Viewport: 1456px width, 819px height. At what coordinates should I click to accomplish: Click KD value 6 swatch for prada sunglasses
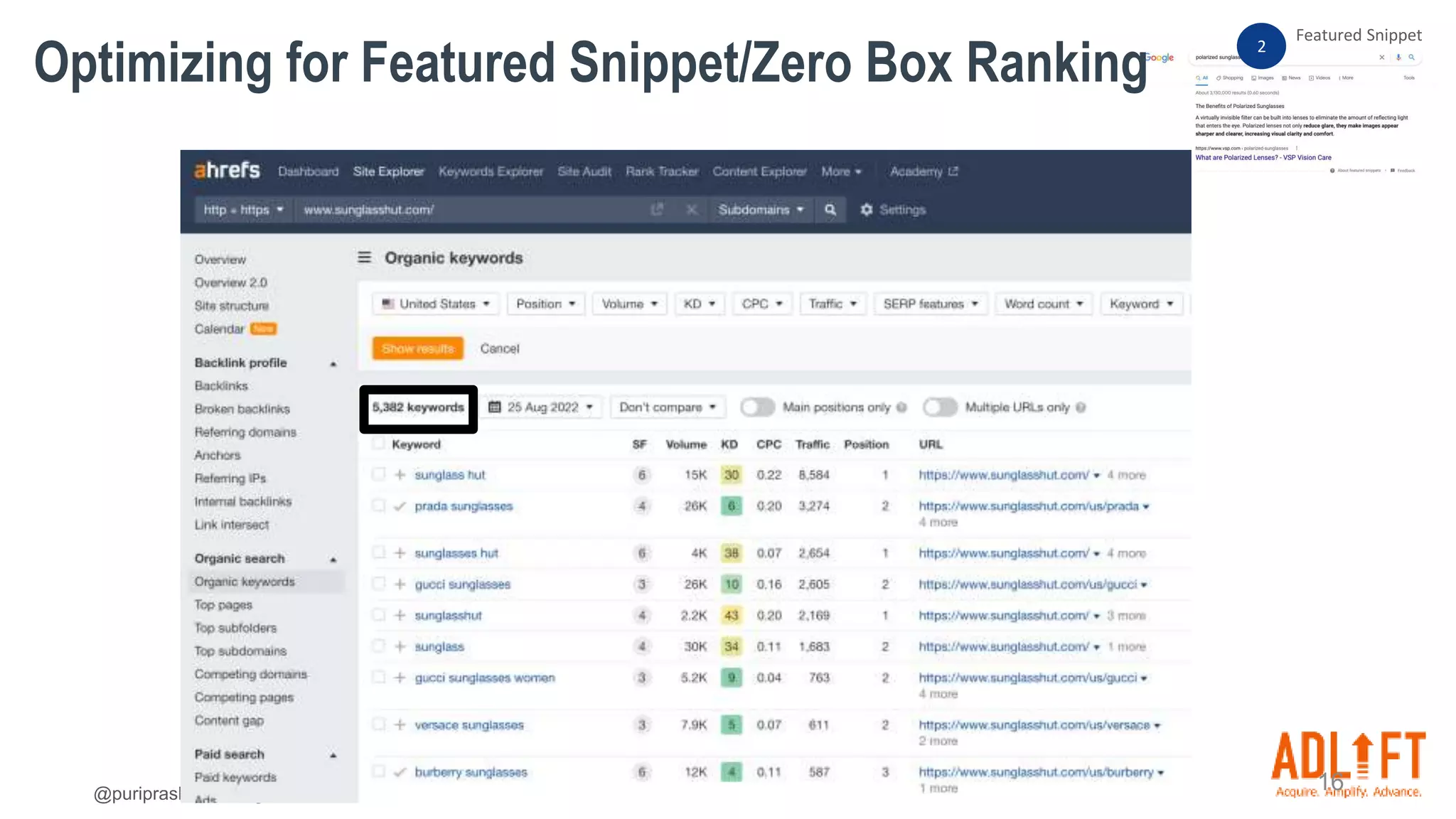tap(731, 506)
